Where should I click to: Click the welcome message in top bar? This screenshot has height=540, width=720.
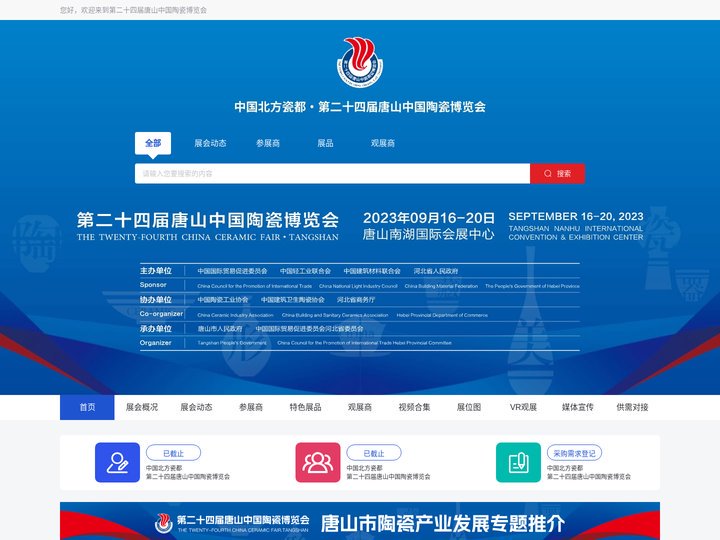point(133,10)
